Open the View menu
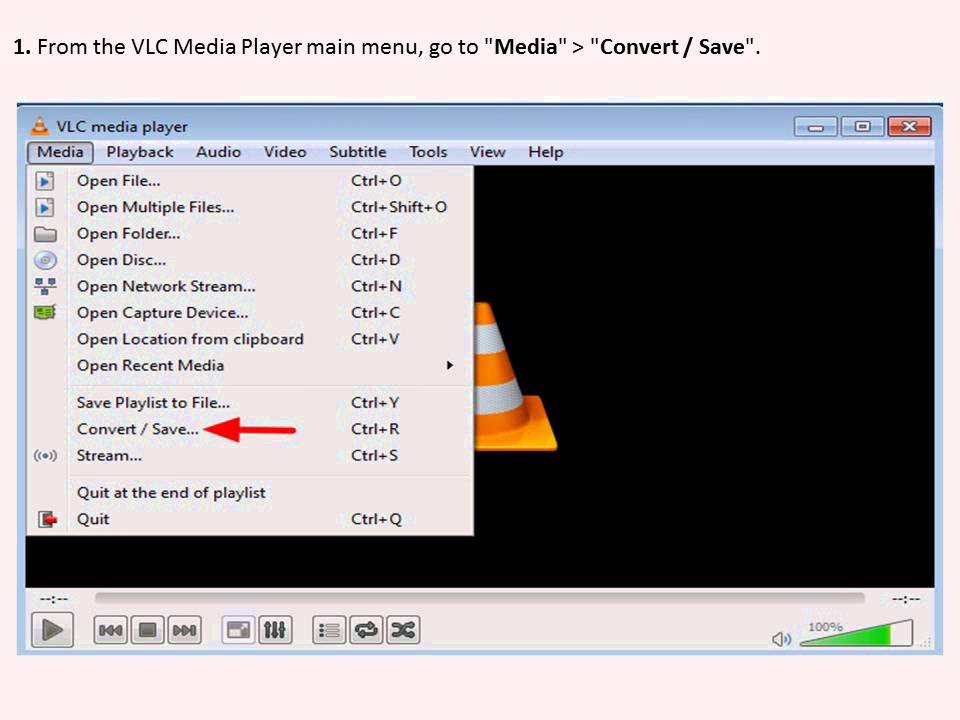The width and height of the screenshot is (960, 720). tap(487, 152)
